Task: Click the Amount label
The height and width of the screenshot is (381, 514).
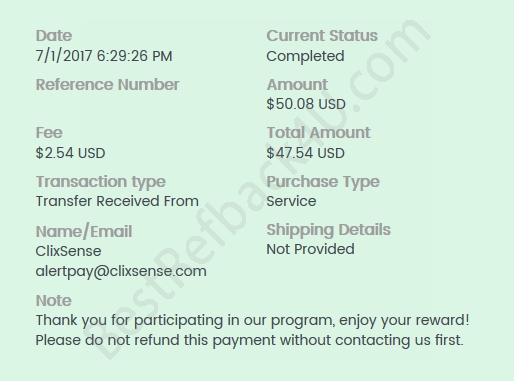Action: [x=297, y=85]
